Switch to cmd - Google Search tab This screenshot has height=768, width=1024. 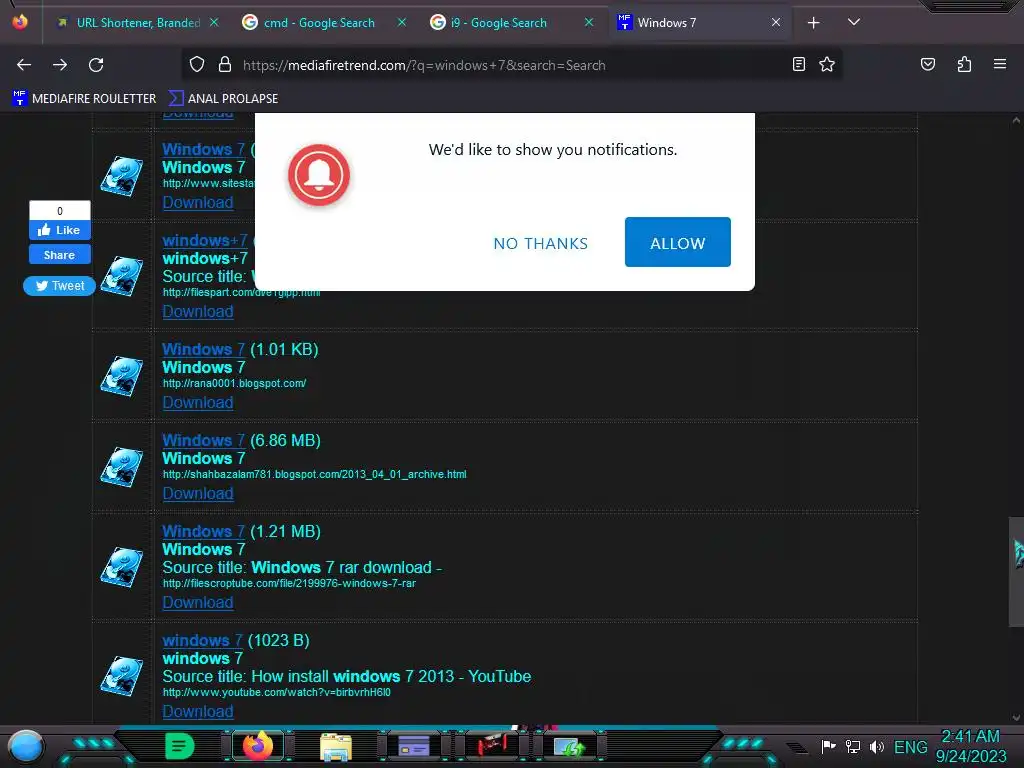pos(319,23)
